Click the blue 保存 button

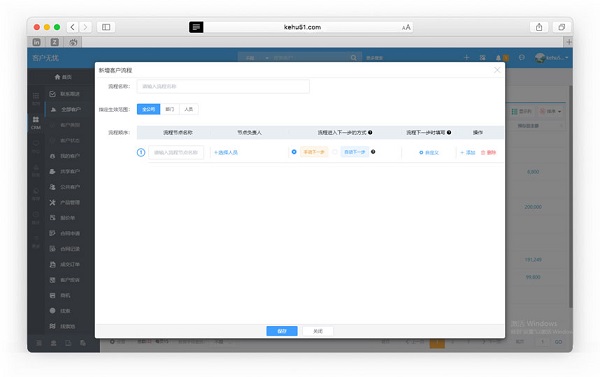[282, 331]
